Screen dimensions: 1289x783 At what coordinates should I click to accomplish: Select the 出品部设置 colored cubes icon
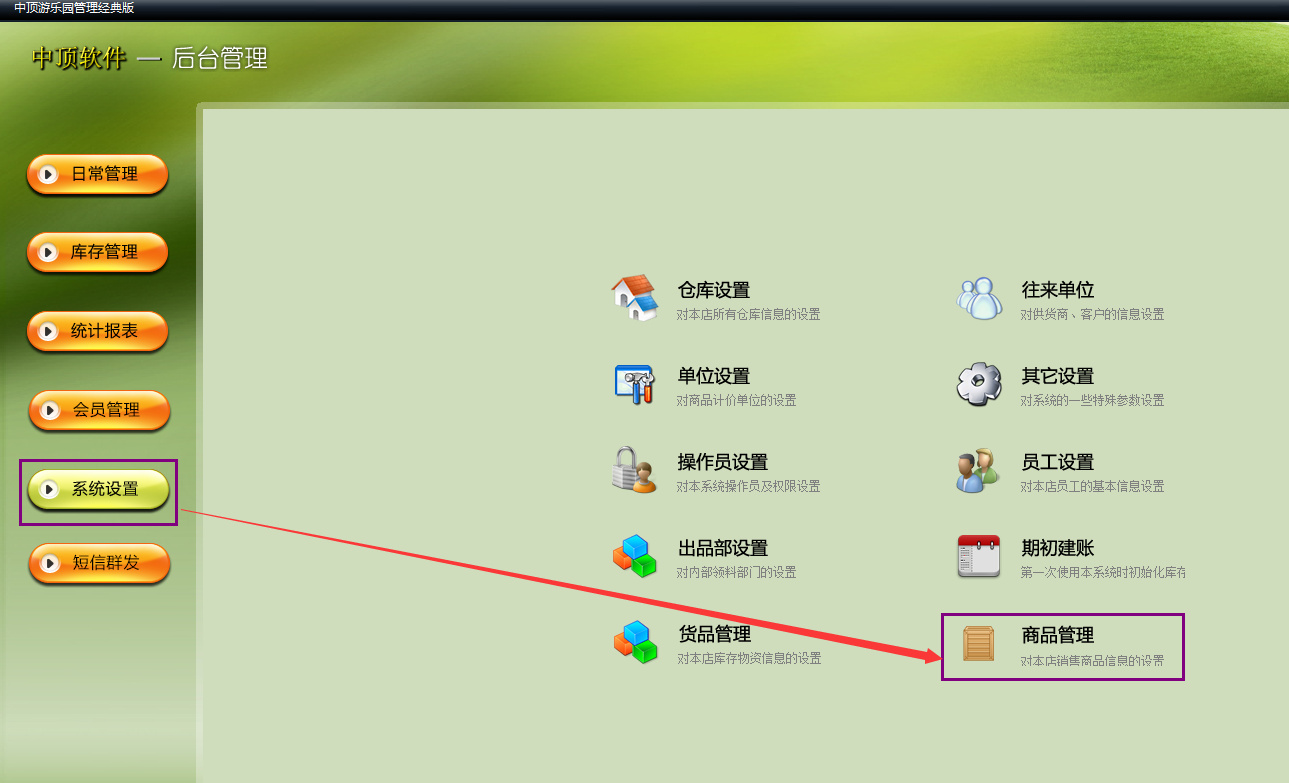[x=635, y=556]
